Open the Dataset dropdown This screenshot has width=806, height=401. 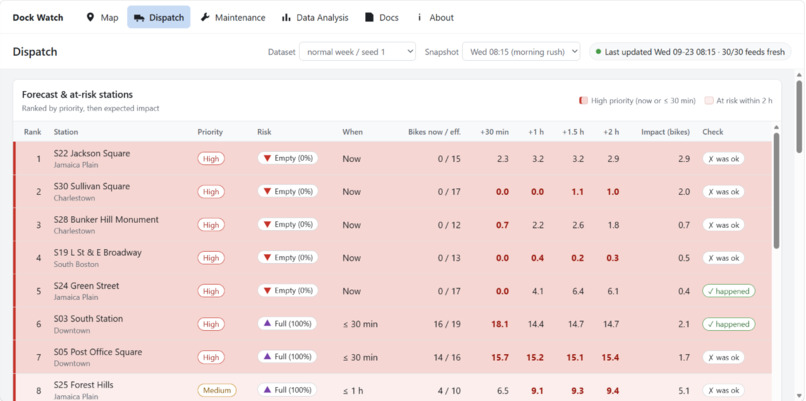click(357, 52)
